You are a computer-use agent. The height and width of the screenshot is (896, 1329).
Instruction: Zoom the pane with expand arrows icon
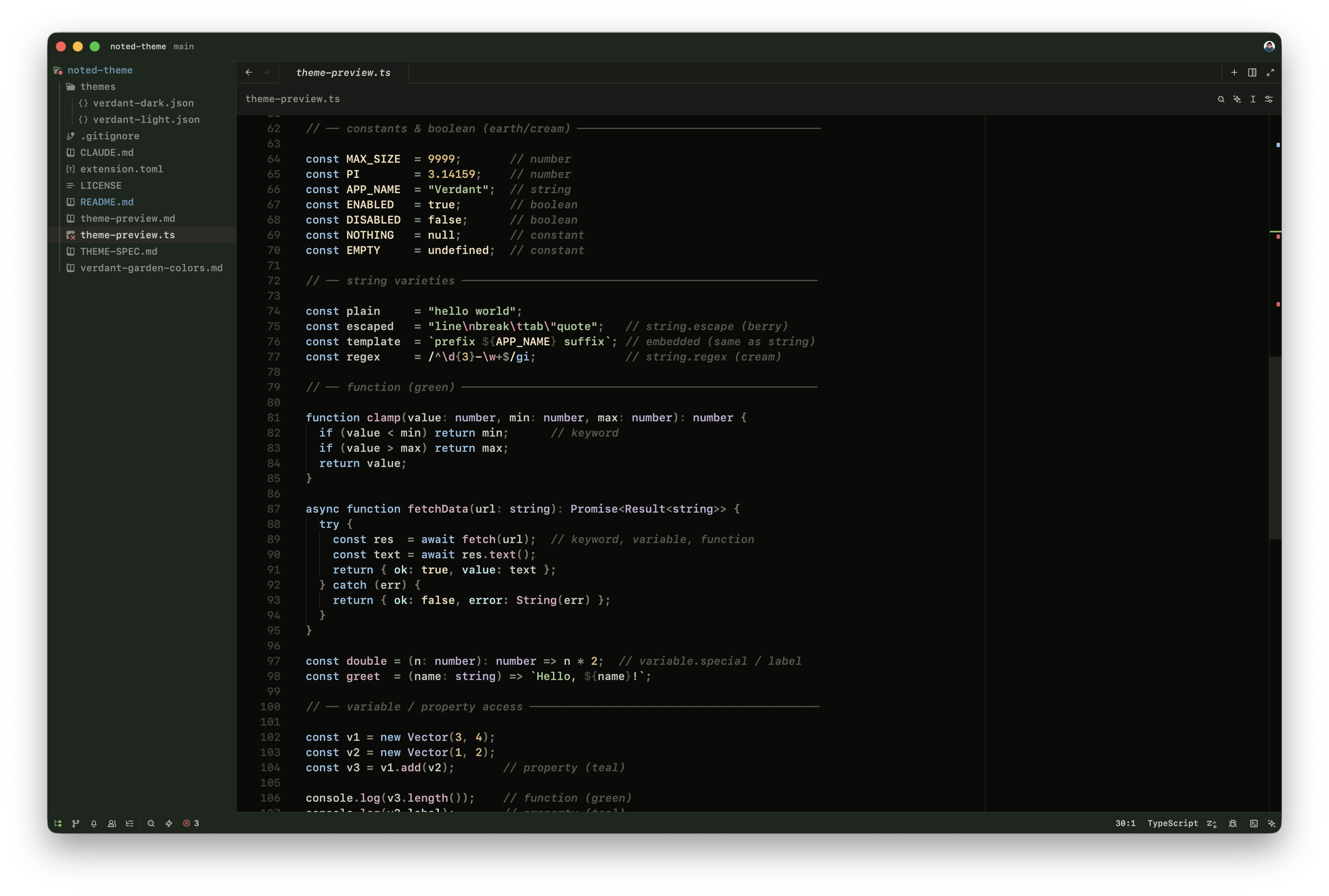tap(1270, 73)
